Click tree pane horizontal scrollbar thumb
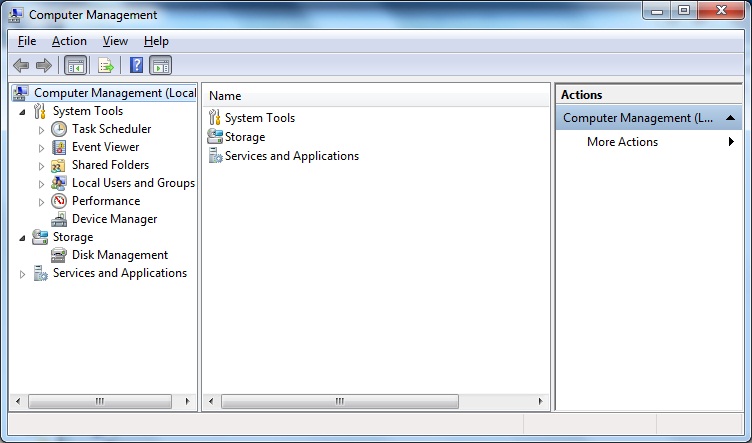Image resolution: width=752 pixels, height=443 pixels. [x=100, y=401]
